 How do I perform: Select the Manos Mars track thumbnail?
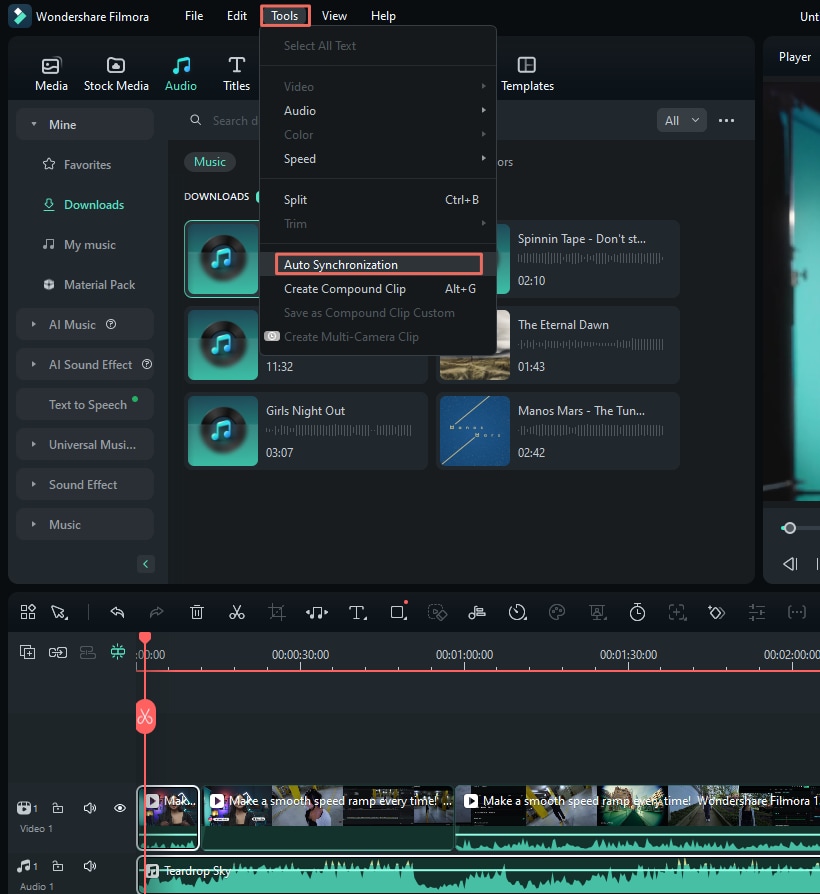[x=474, y=431]
